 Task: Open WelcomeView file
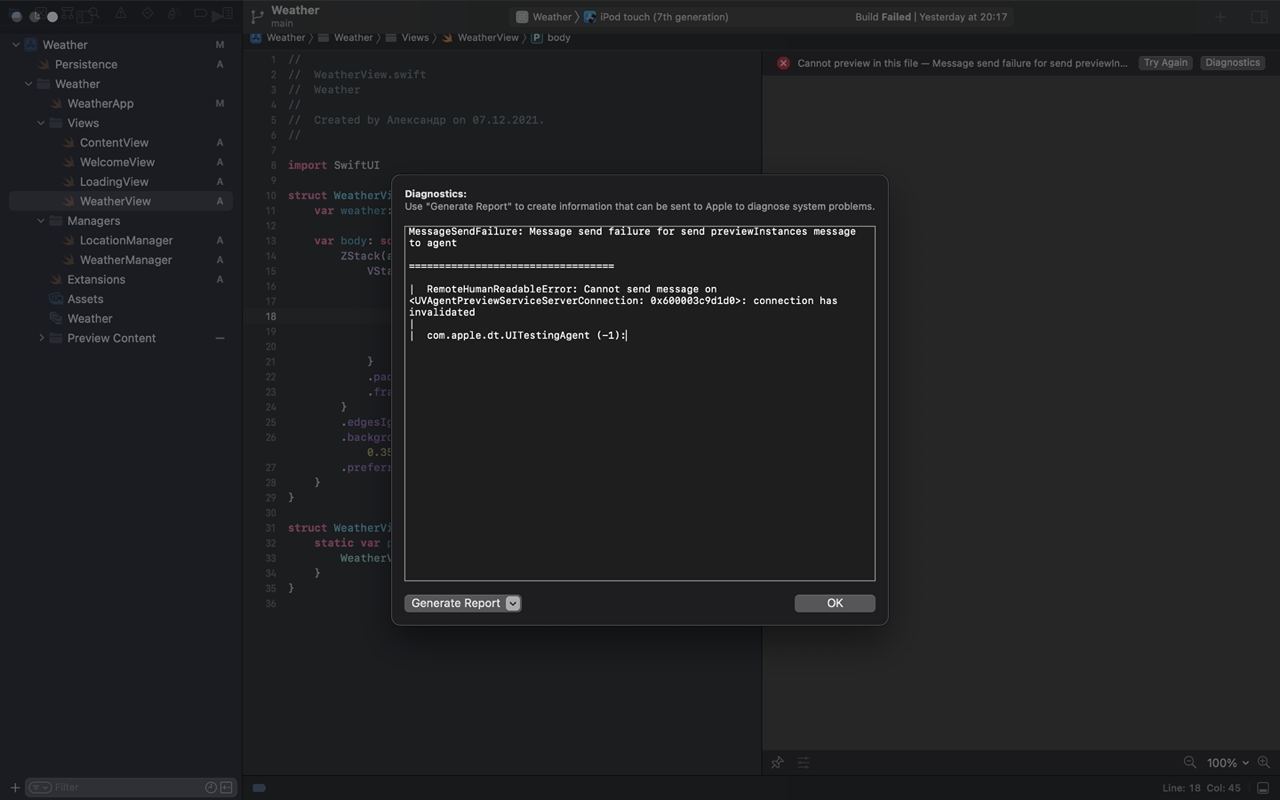pyautogui.click(x=117, y=162)
